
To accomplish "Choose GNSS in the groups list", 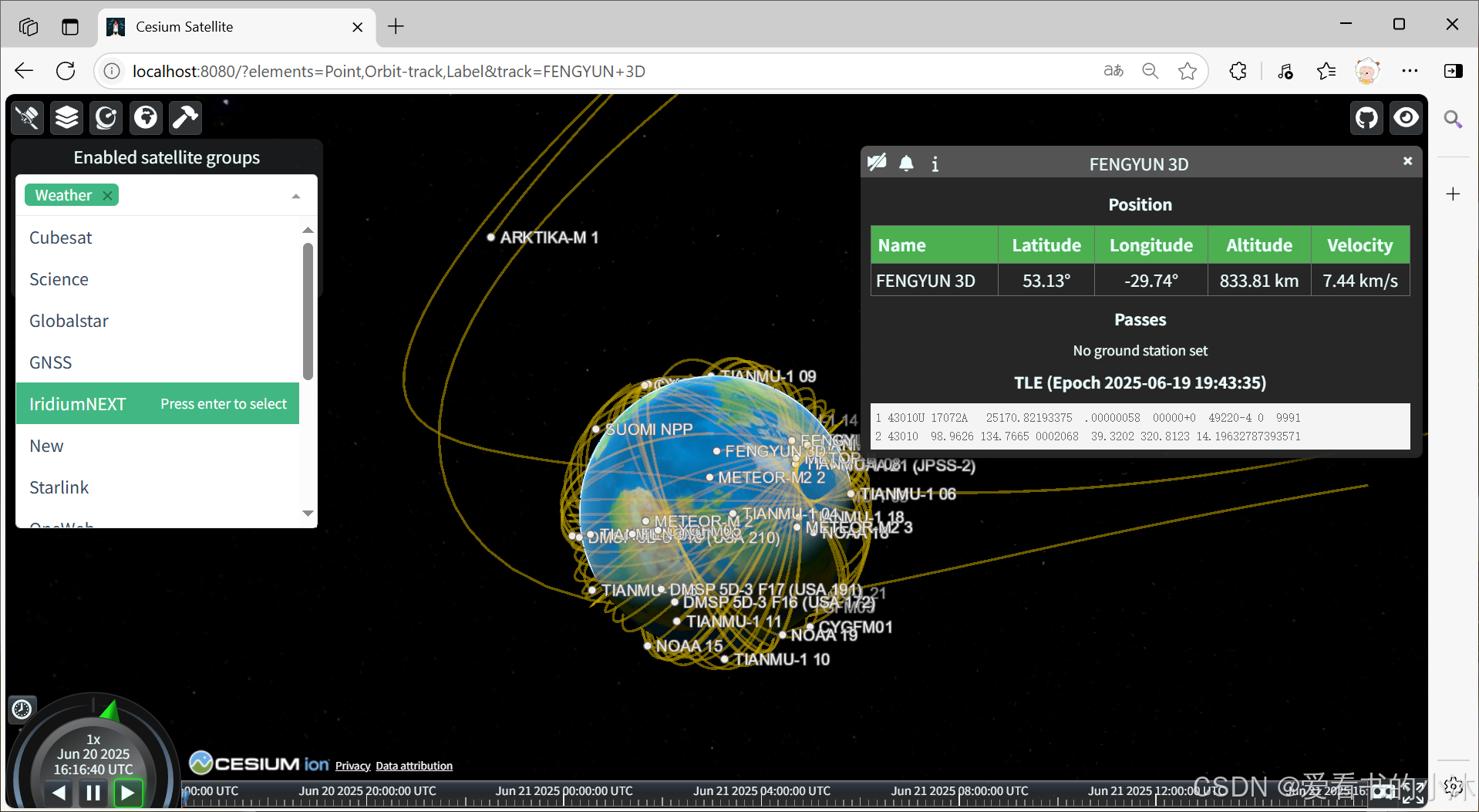I will click(157, 362).
